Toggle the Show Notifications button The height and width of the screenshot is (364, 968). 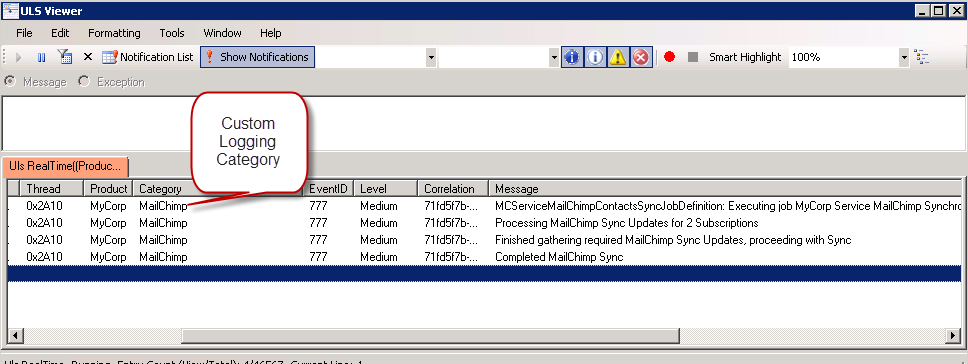pos(257,57)
